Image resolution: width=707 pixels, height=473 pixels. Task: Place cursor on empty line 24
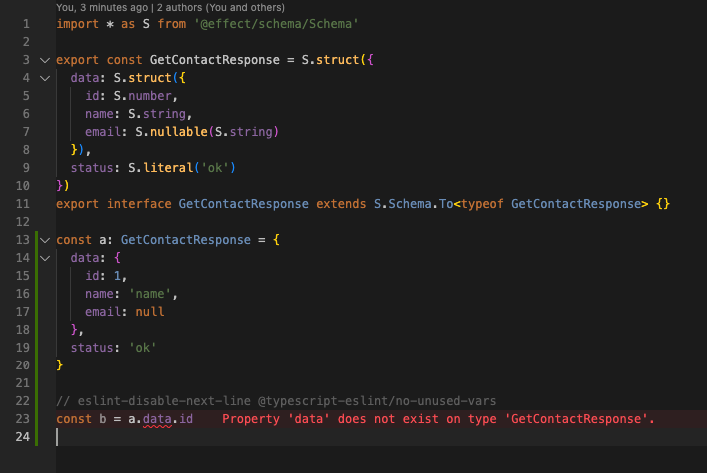(x=379, y=437)
